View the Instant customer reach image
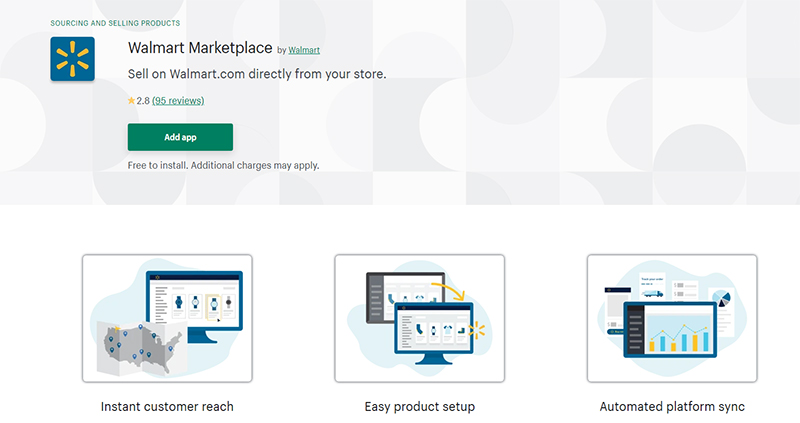 pyautogui.click(x=167, y=318)
